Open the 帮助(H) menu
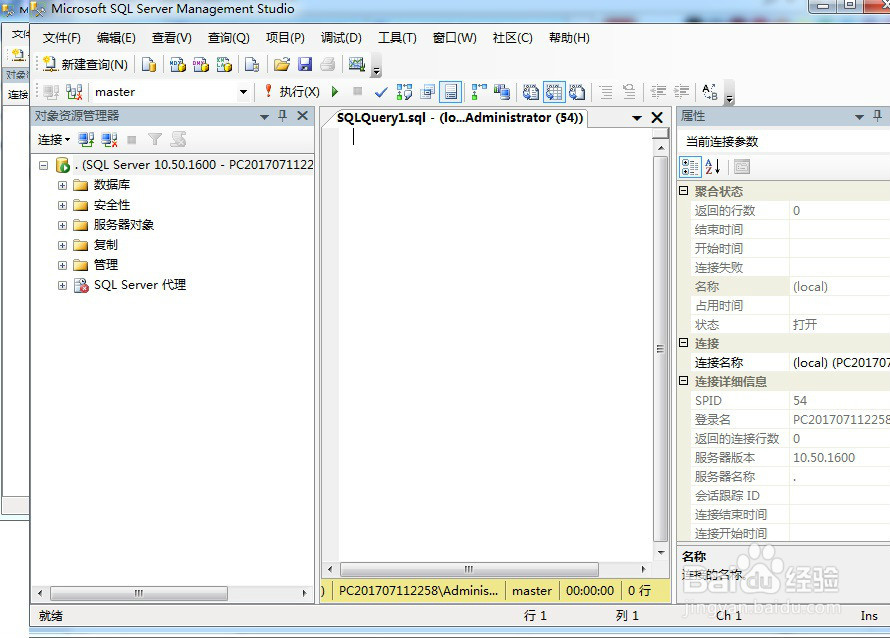The width and height of the screenshot is (890, 638). click(569, 38)
